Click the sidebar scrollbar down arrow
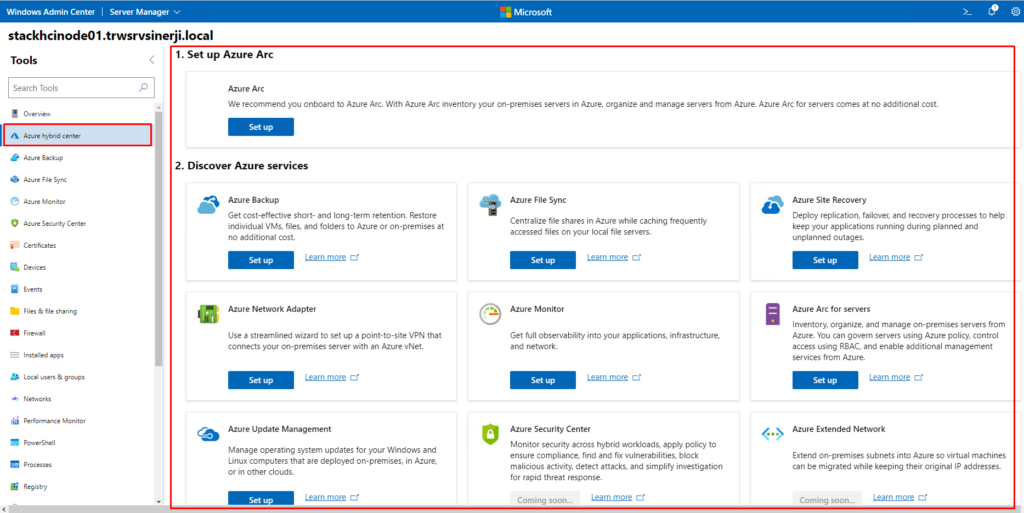The height and width of the screenshot is (513, 1024). tap(159, 501)
